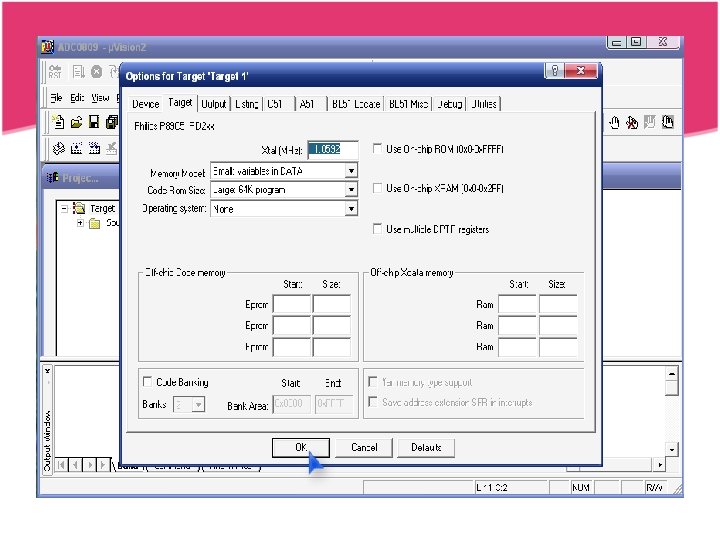Click the Bank Area Start field

[x=292, y=404]
